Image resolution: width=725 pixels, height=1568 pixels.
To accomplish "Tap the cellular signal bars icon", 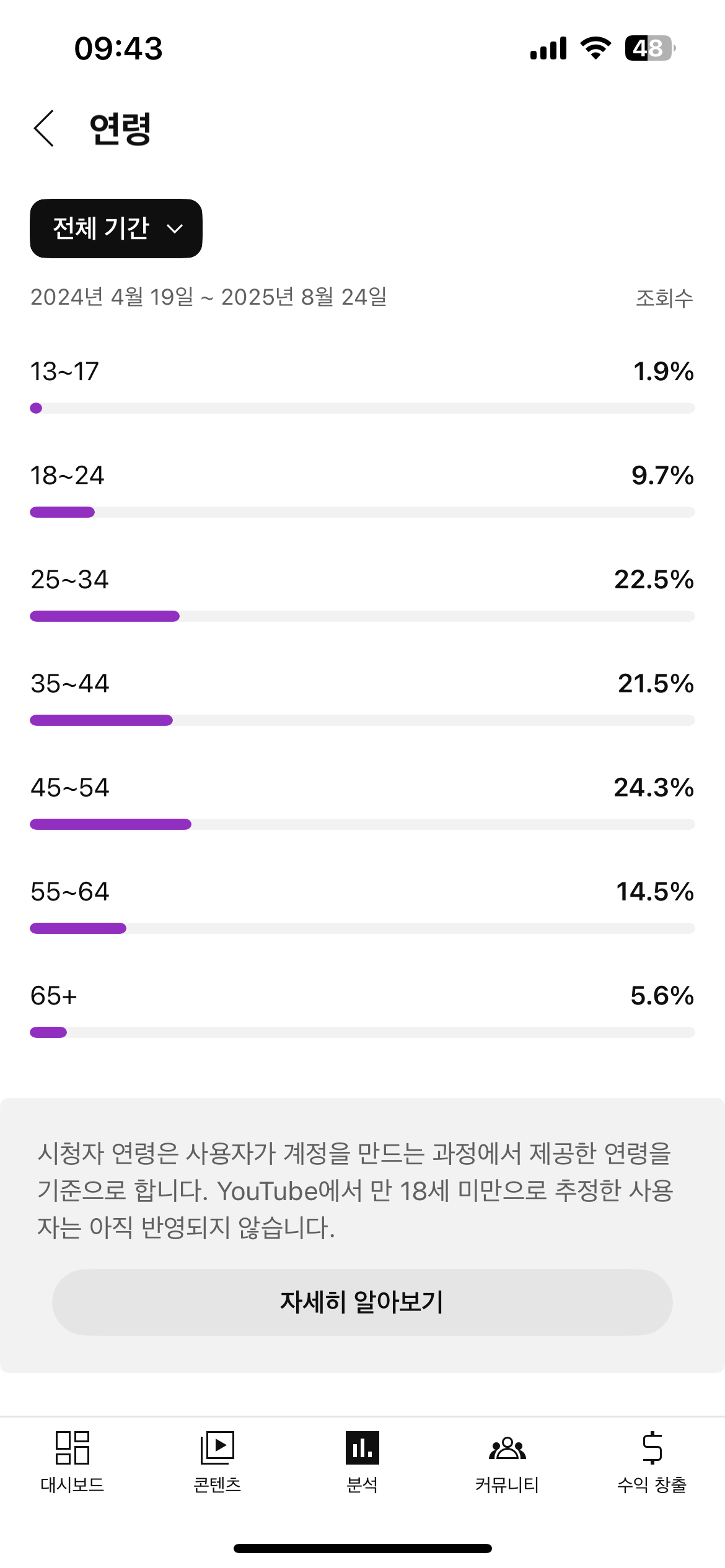I will [548, 48].
